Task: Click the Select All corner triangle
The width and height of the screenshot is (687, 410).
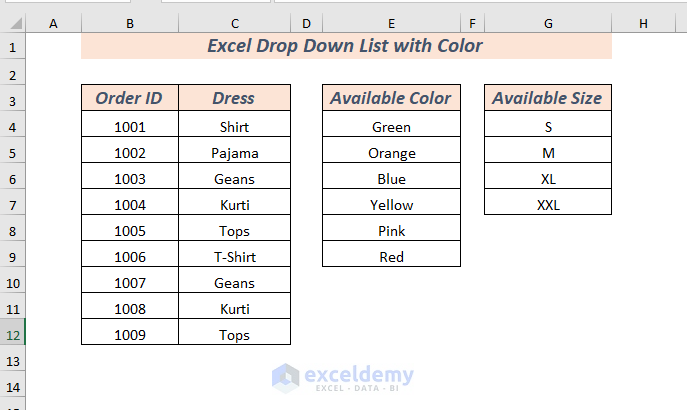Action: [13, 23]
